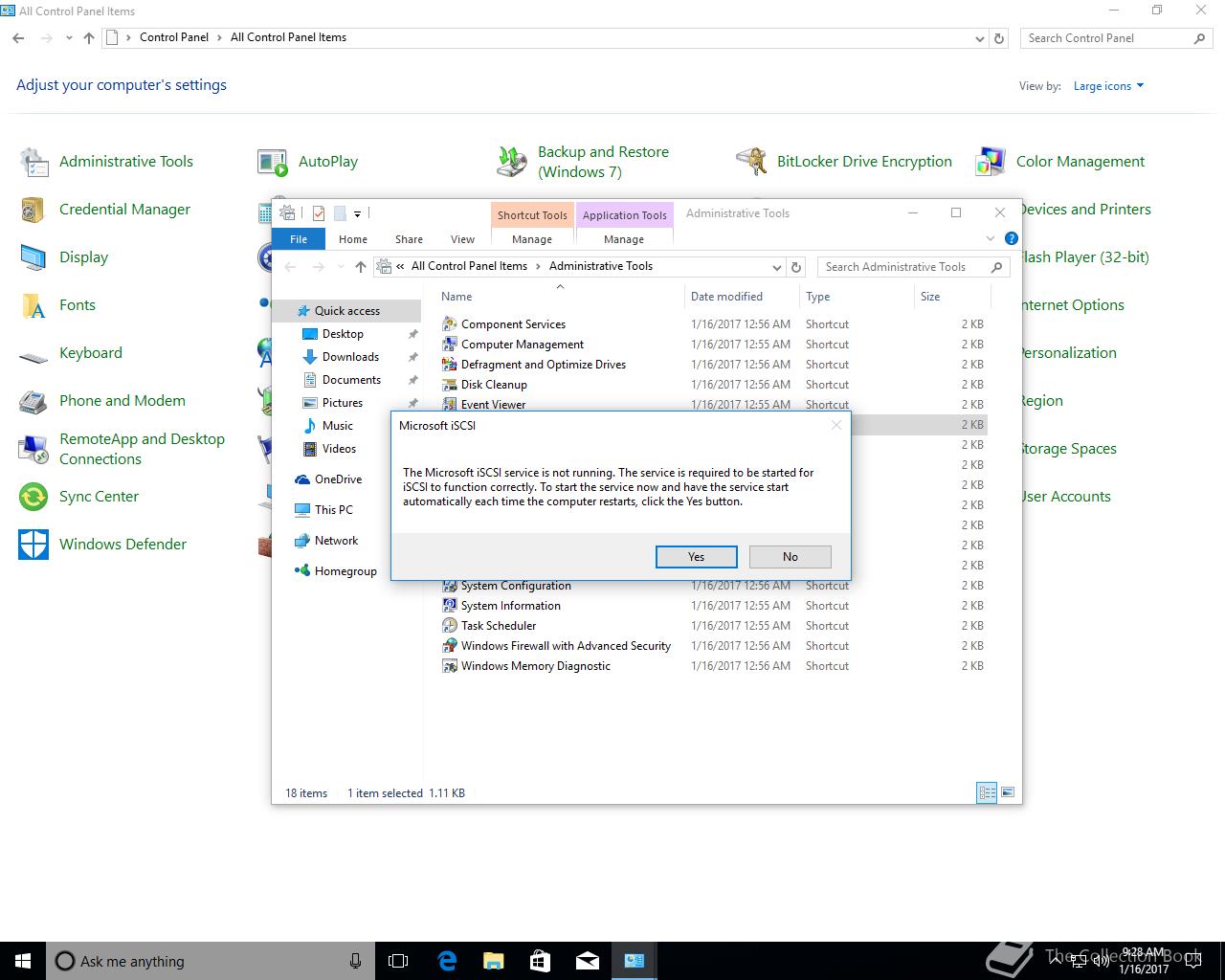Open the Backup and Restore (Windows 7) icon
Viewport: 1225px width, 980px height.
[x=512, y=162]
